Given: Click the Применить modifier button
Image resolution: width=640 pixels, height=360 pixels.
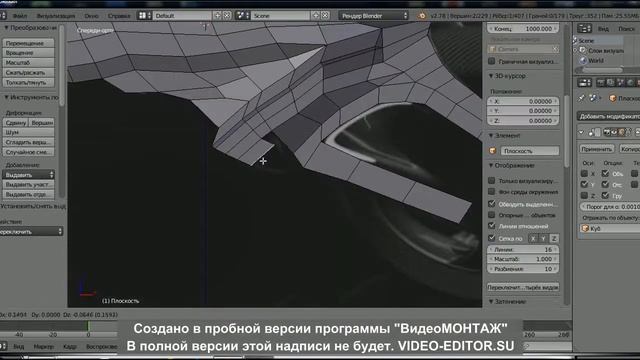Looking at the screenshot, I should (x=596, y=149).
